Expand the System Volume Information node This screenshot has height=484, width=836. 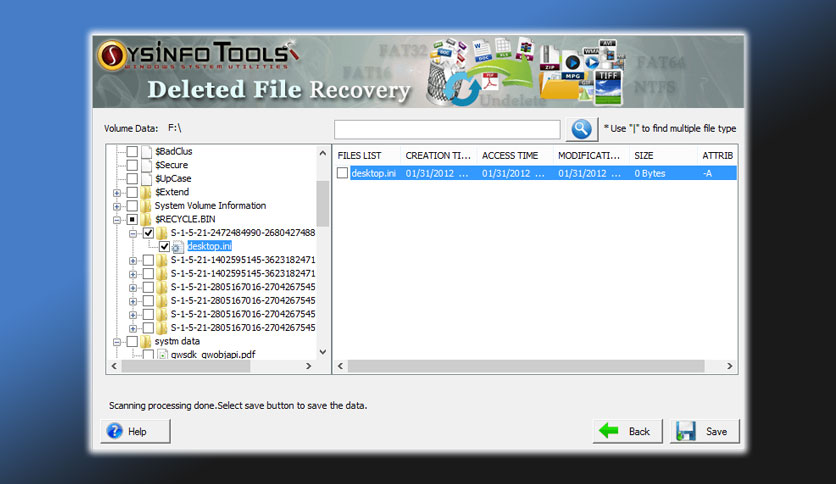pyautogui.click(x=117, y=206)
